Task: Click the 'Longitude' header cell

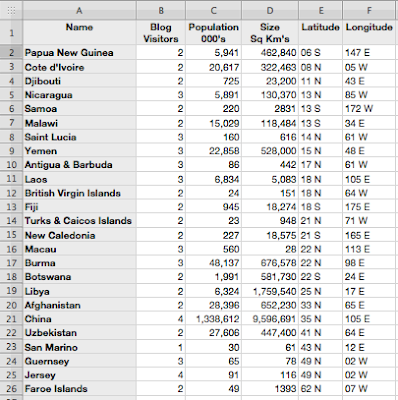Action: pyautogui.click(x=369, y=33)
